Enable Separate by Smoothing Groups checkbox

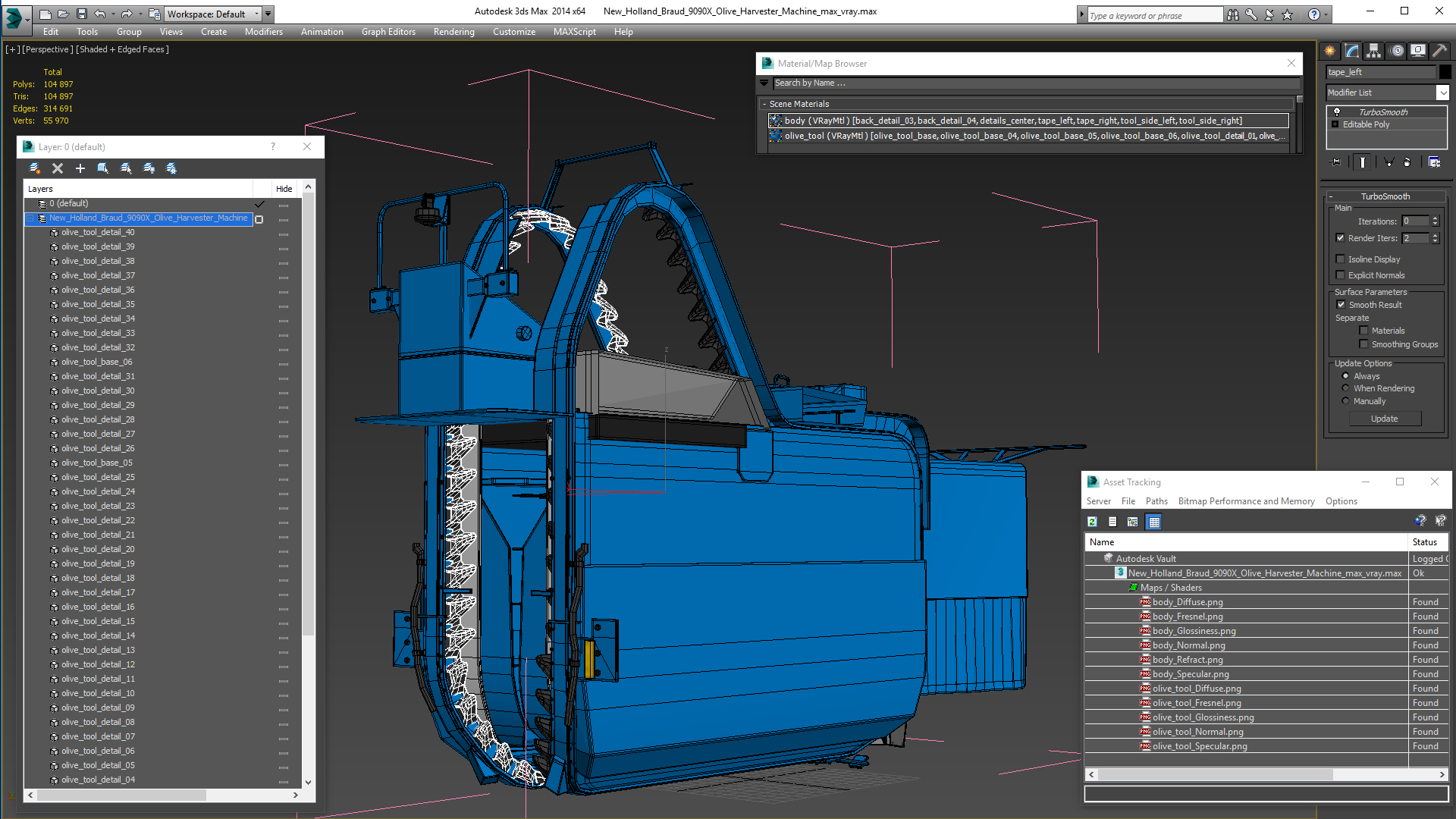point(1364,344)
